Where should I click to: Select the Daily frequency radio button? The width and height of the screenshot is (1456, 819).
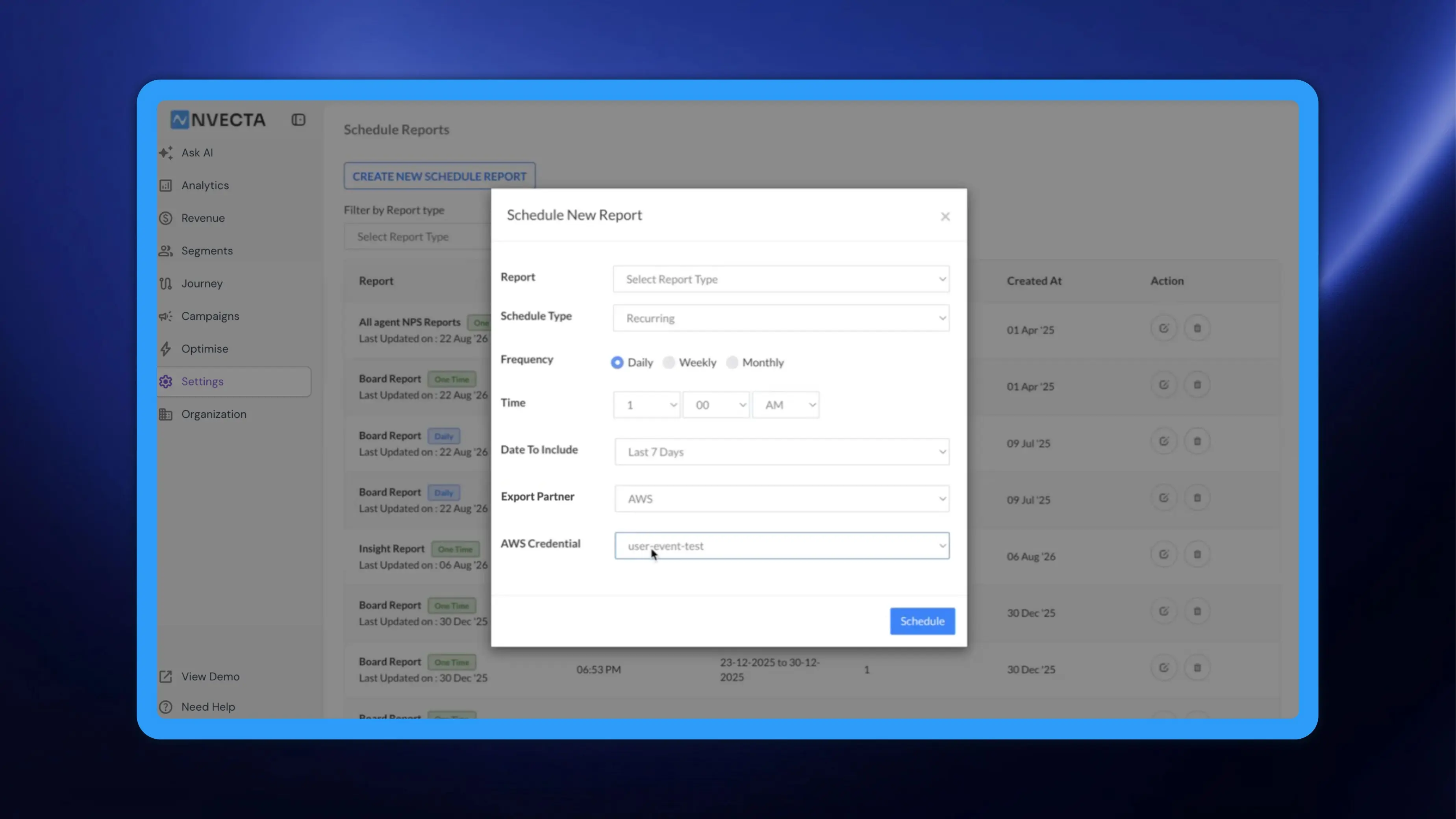[x=617, y=362]
